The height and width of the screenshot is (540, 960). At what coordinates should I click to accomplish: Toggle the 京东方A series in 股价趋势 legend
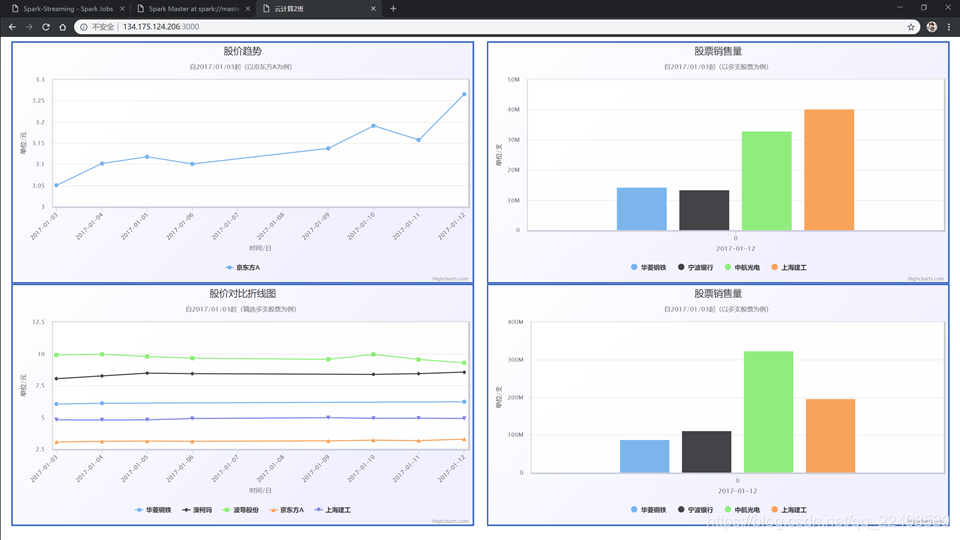(x=243, y=268)
